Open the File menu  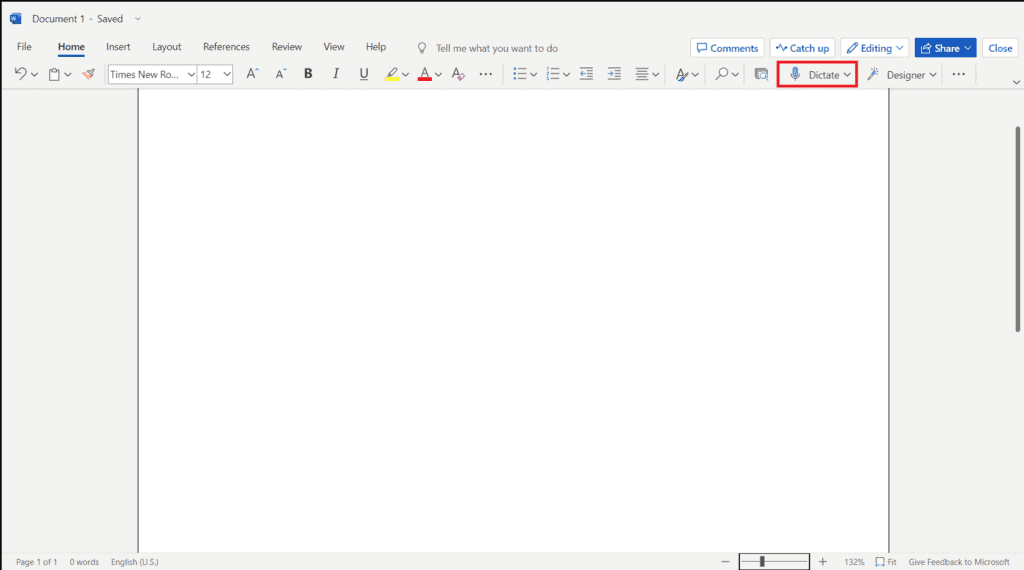[x=24, y=47]
